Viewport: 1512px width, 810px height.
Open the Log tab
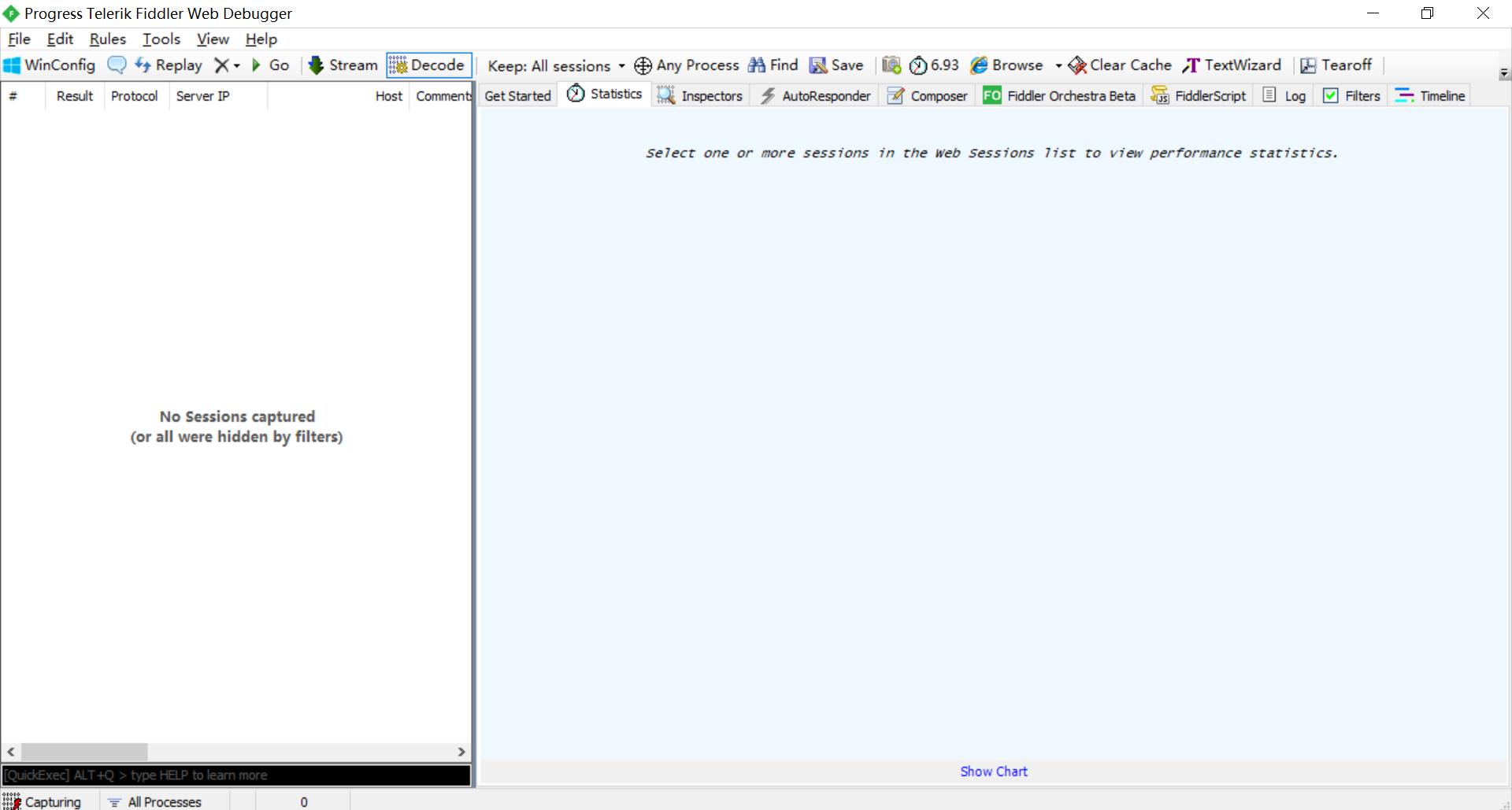pyautogui.click(x=1284, y=96)
